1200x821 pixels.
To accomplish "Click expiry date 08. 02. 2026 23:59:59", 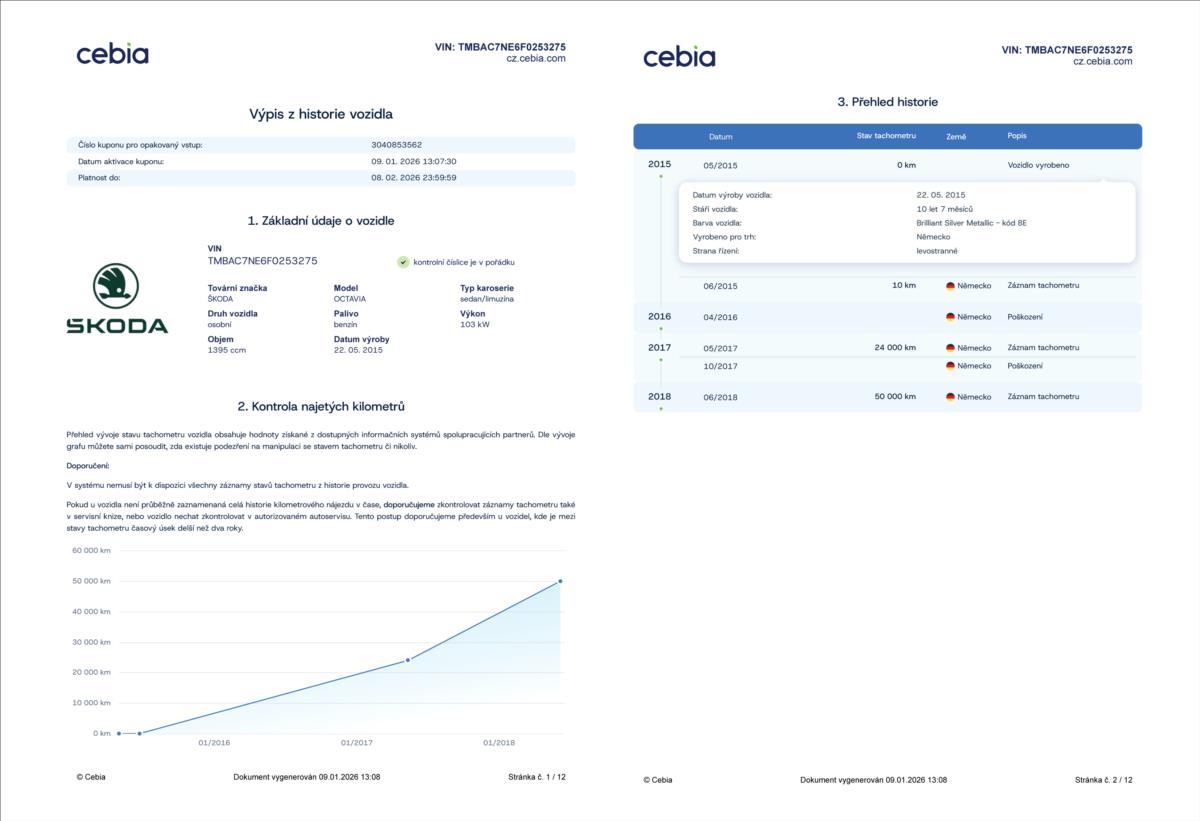I will pos(414,177).
